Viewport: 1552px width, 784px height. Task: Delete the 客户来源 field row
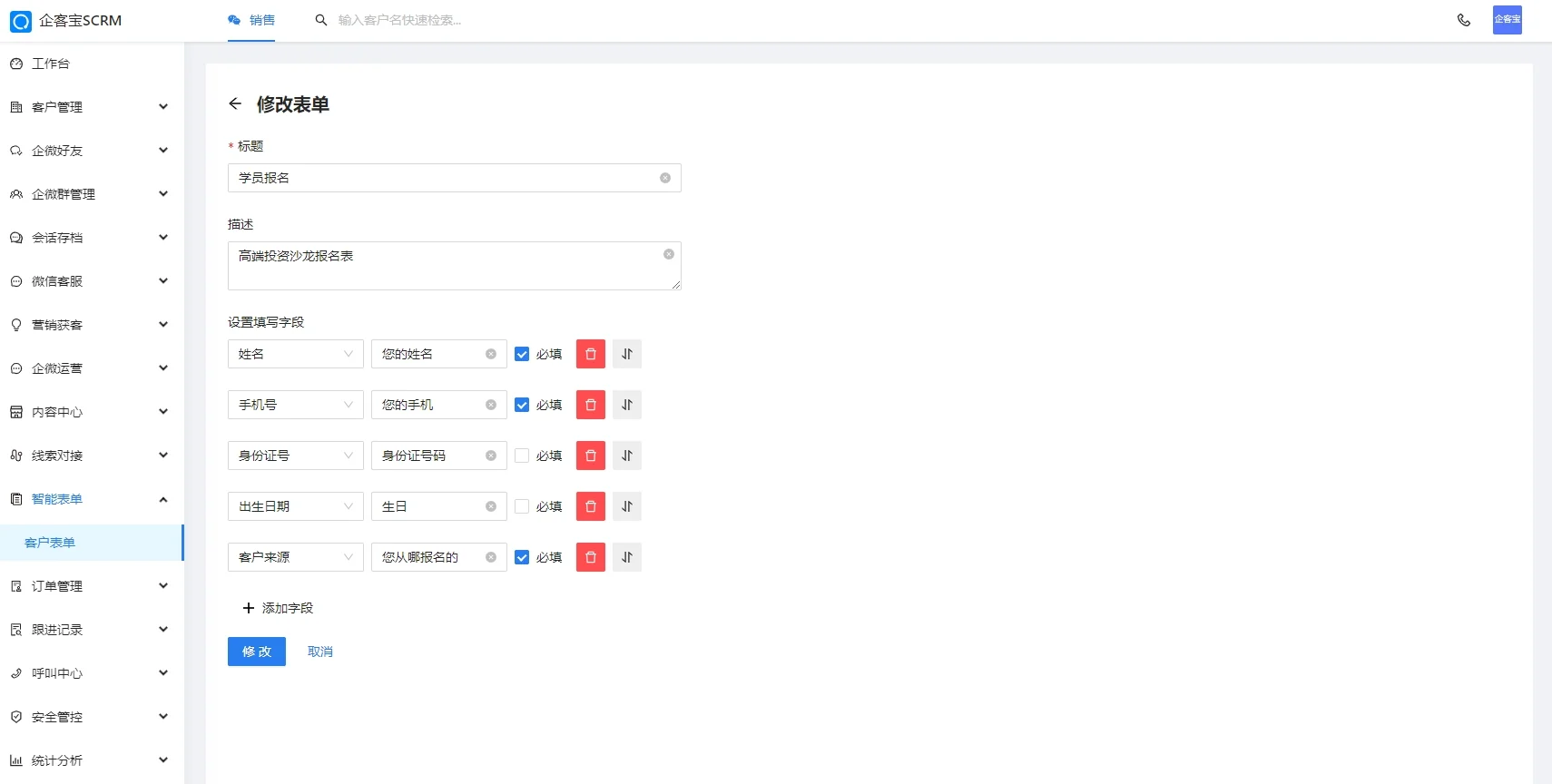(x=591, y=557)
